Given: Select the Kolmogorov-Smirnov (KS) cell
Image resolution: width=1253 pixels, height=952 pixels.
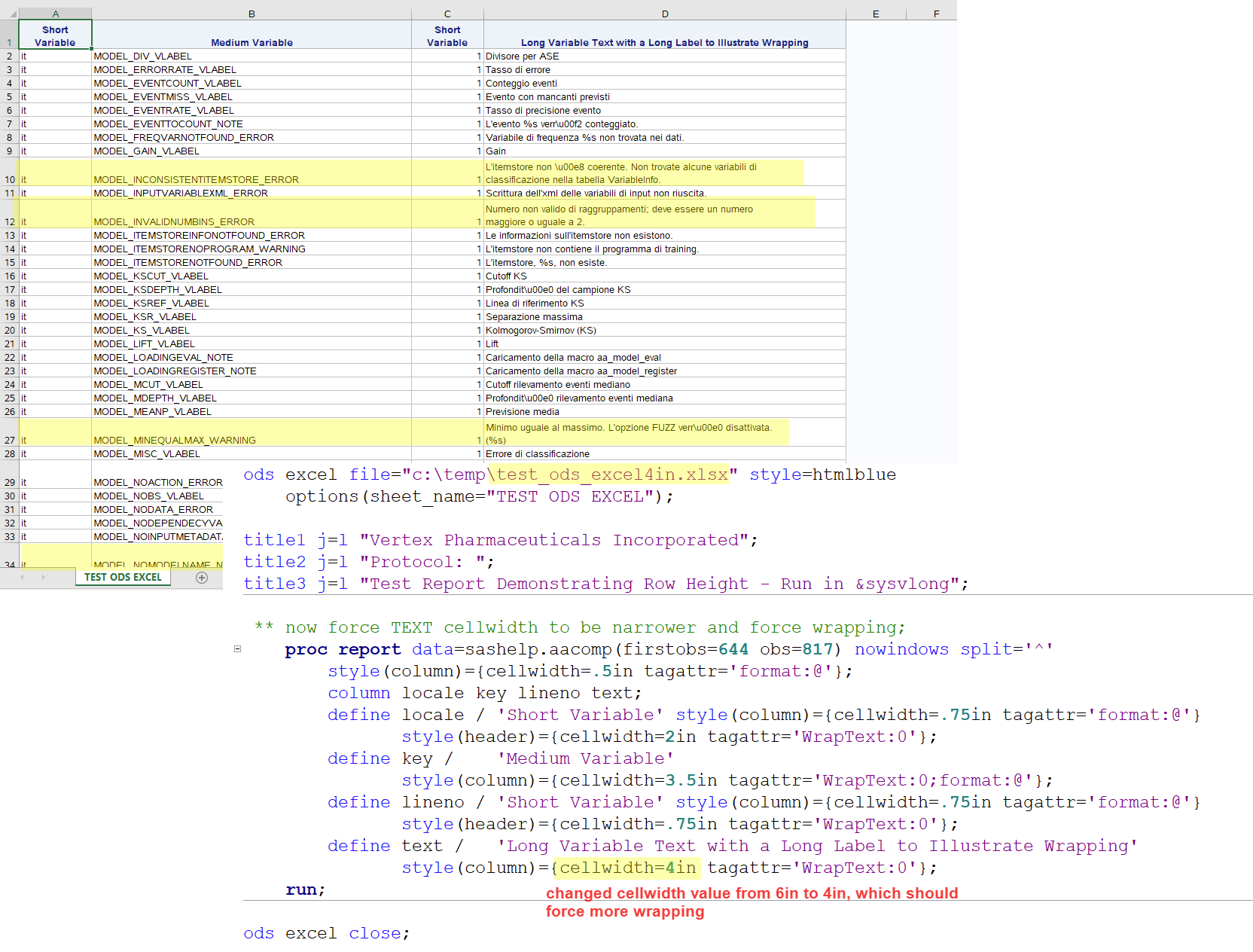Looking at the screenshot, I should pyautogui.click(x=541, y=331).
